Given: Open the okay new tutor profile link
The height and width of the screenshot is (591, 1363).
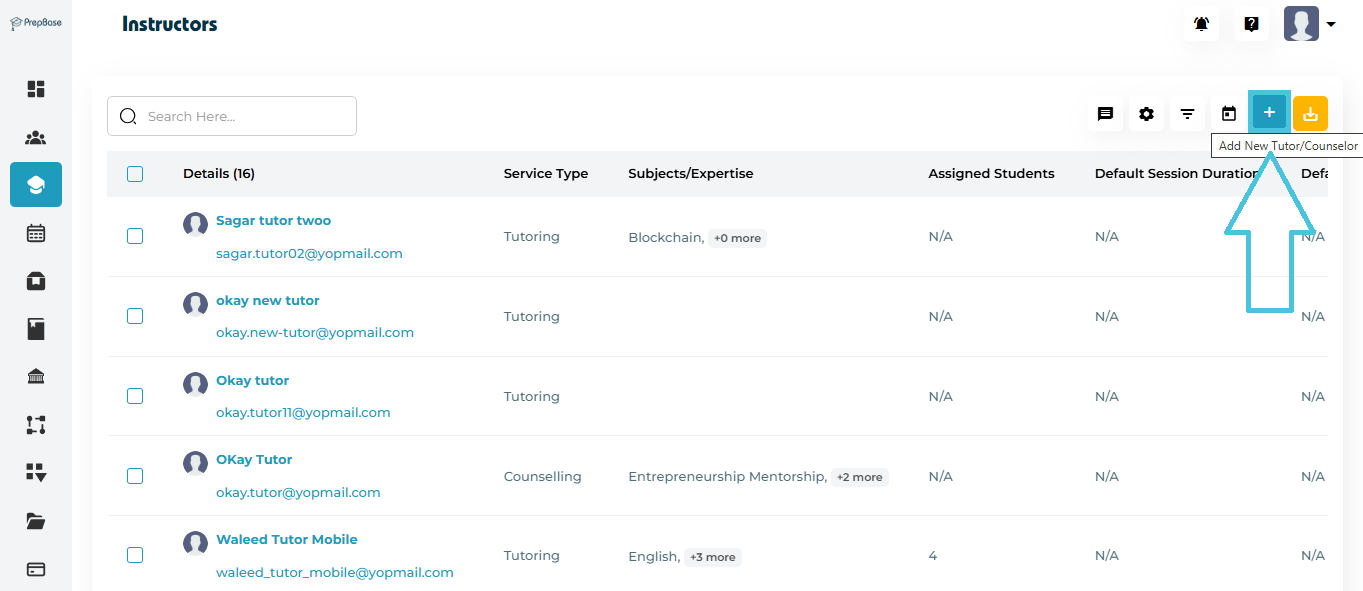Looking at the screenshot, I should coord(267,300).
